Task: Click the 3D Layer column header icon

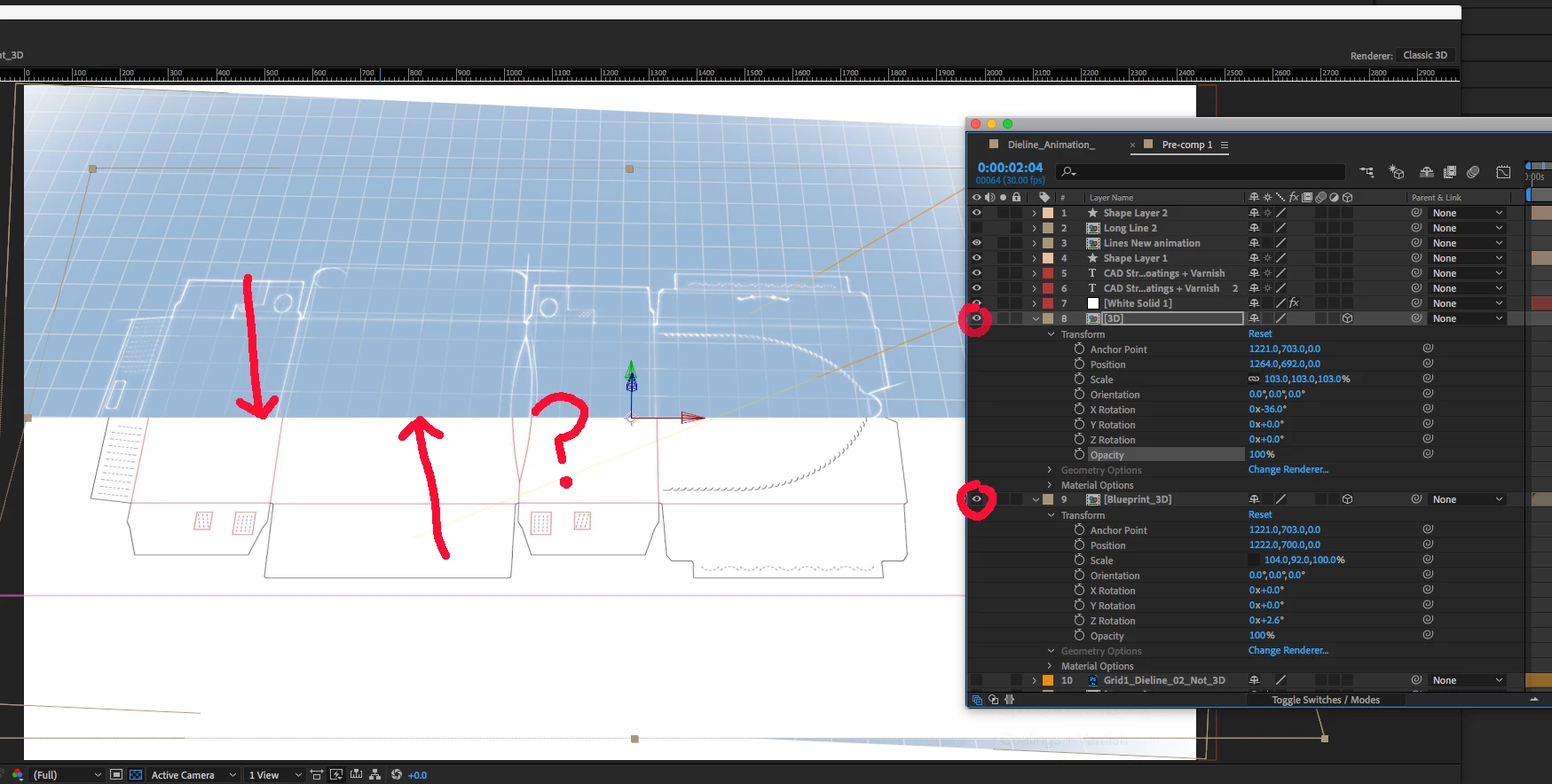Action: click(x=1347, y=198)
